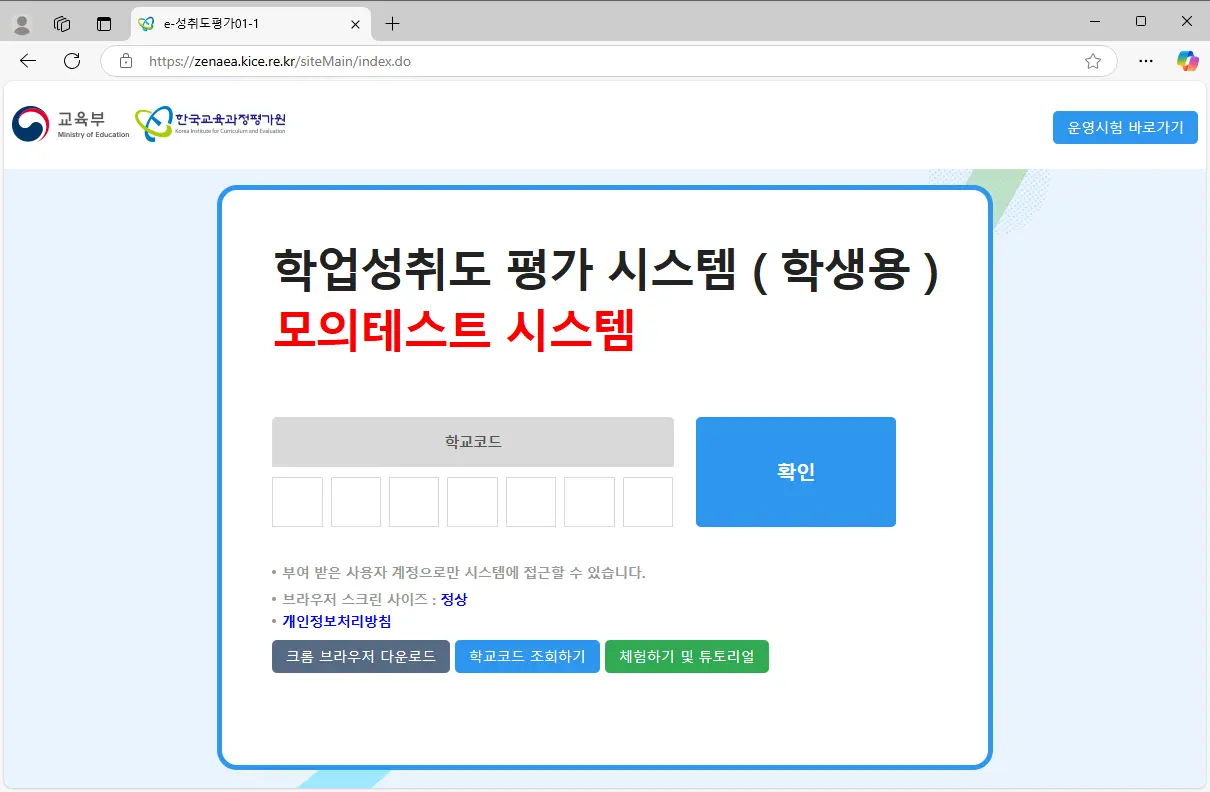Click the 한국교육과정평가원 KICE logo

208,122
